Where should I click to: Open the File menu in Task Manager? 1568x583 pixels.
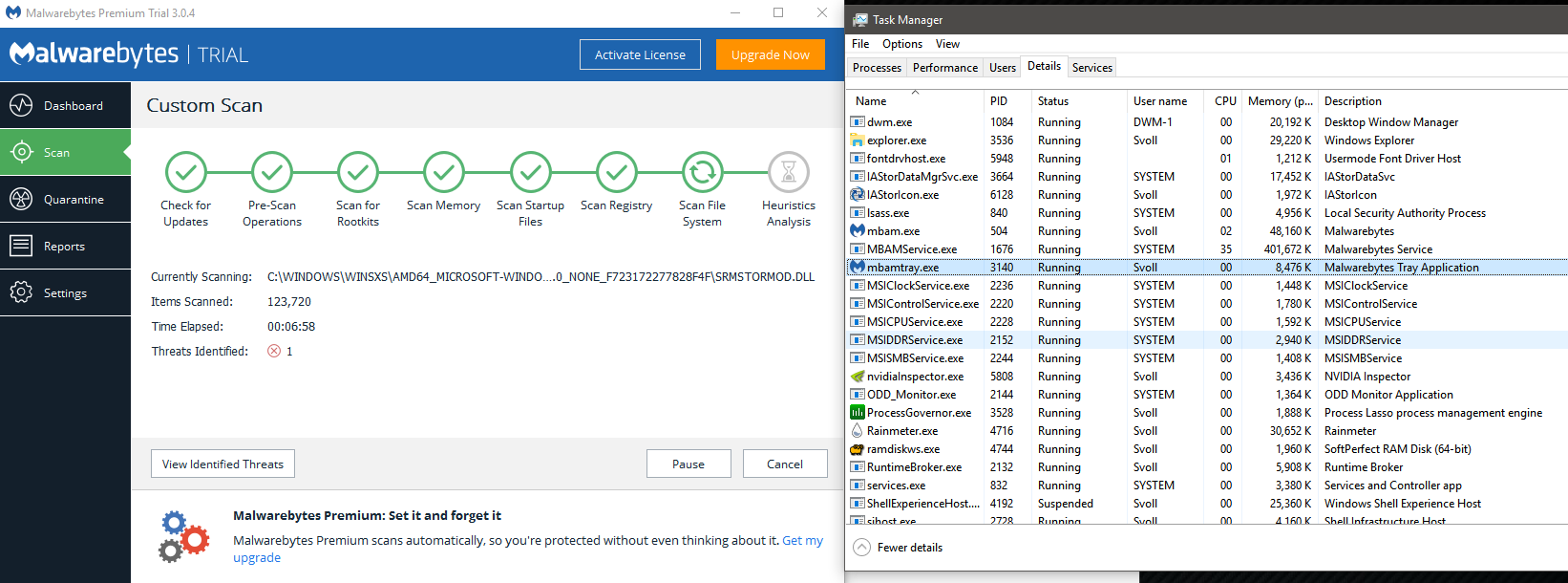860,44
